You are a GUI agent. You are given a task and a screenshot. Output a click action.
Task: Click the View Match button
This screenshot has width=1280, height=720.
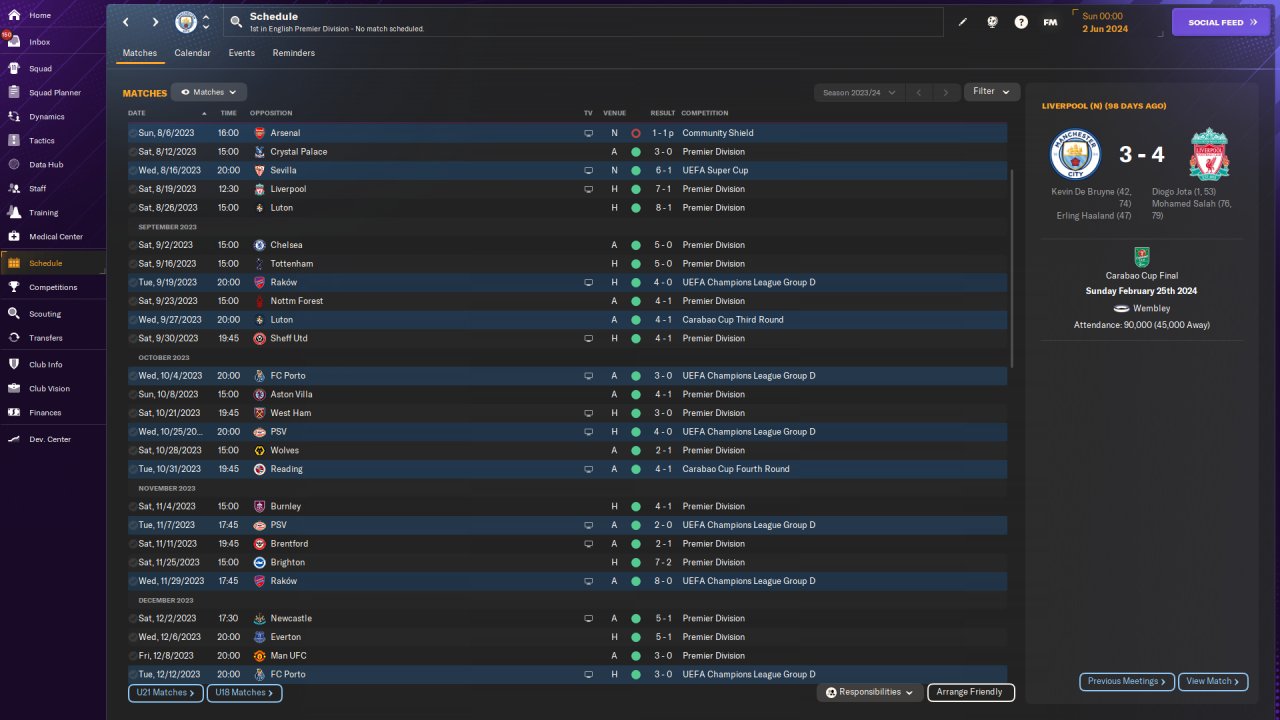click(1212, 681)
